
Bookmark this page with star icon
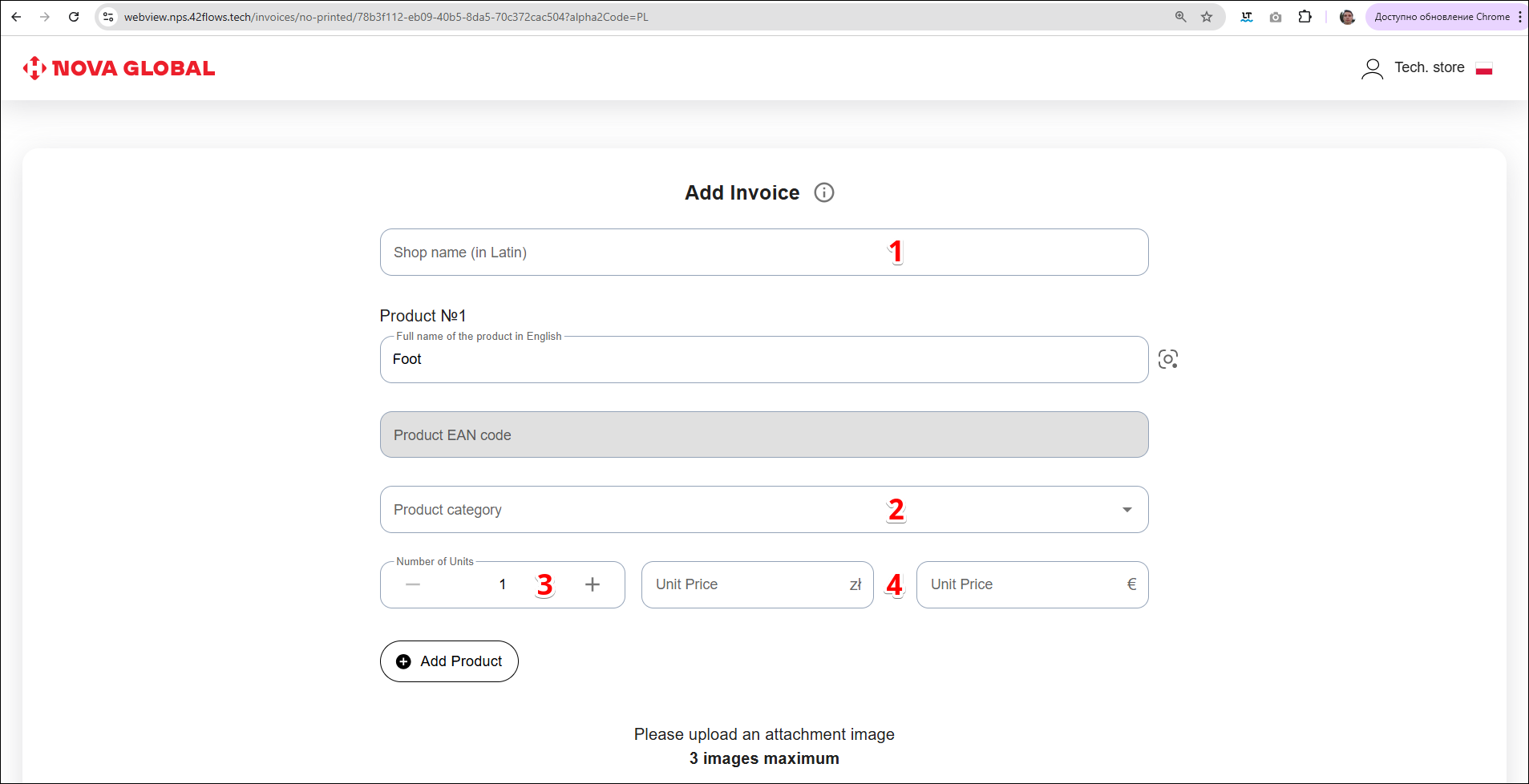click(1206, 17)
